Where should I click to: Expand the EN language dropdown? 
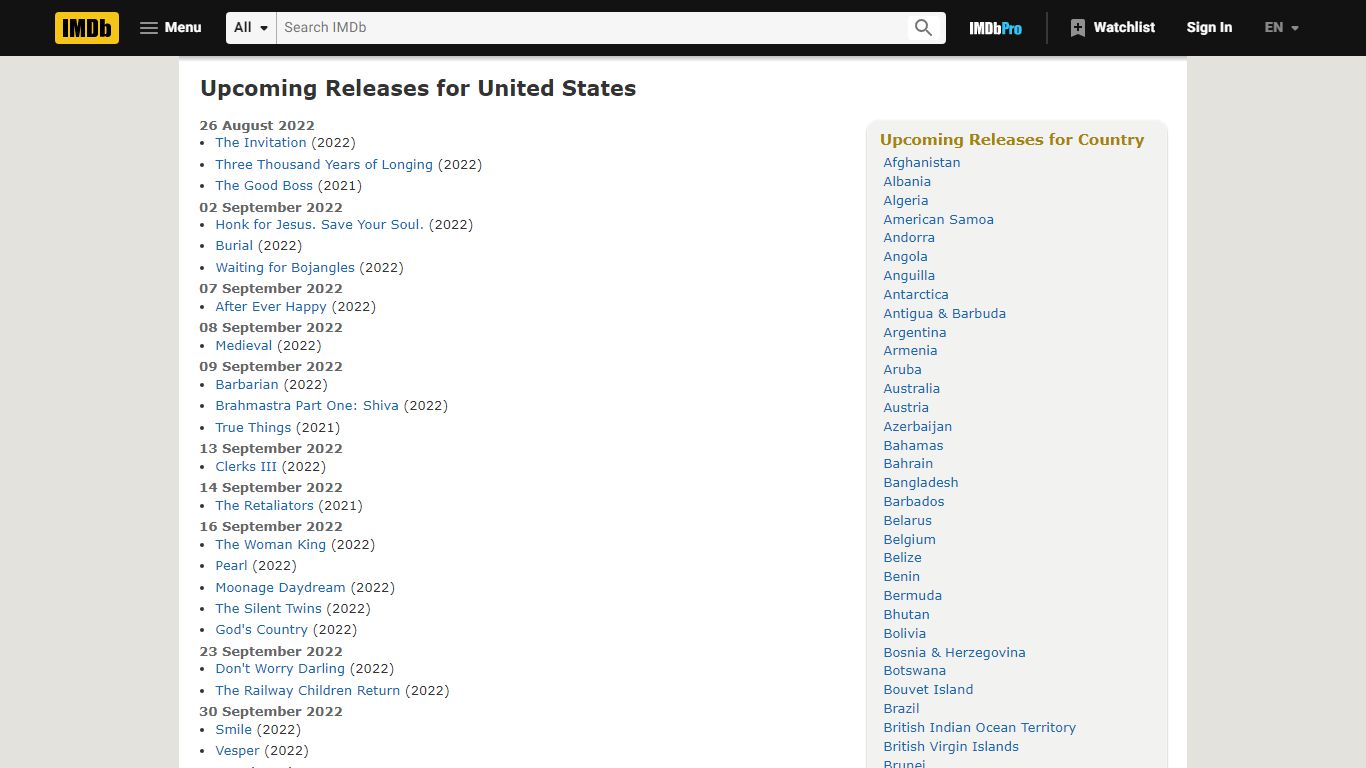click(1281, 28)
